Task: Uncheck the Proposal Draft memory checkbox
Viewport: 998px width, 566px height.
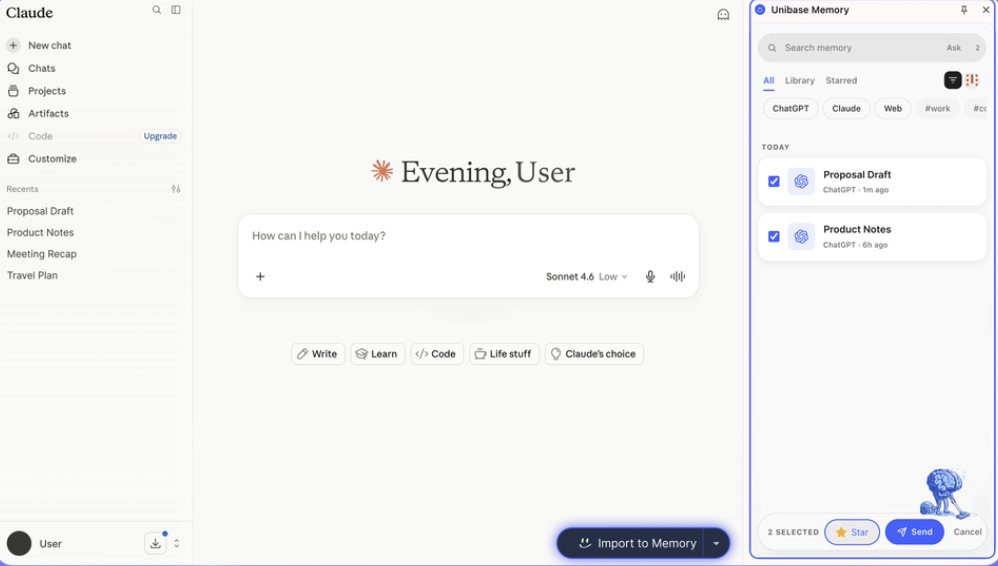Action: (774, 181)
